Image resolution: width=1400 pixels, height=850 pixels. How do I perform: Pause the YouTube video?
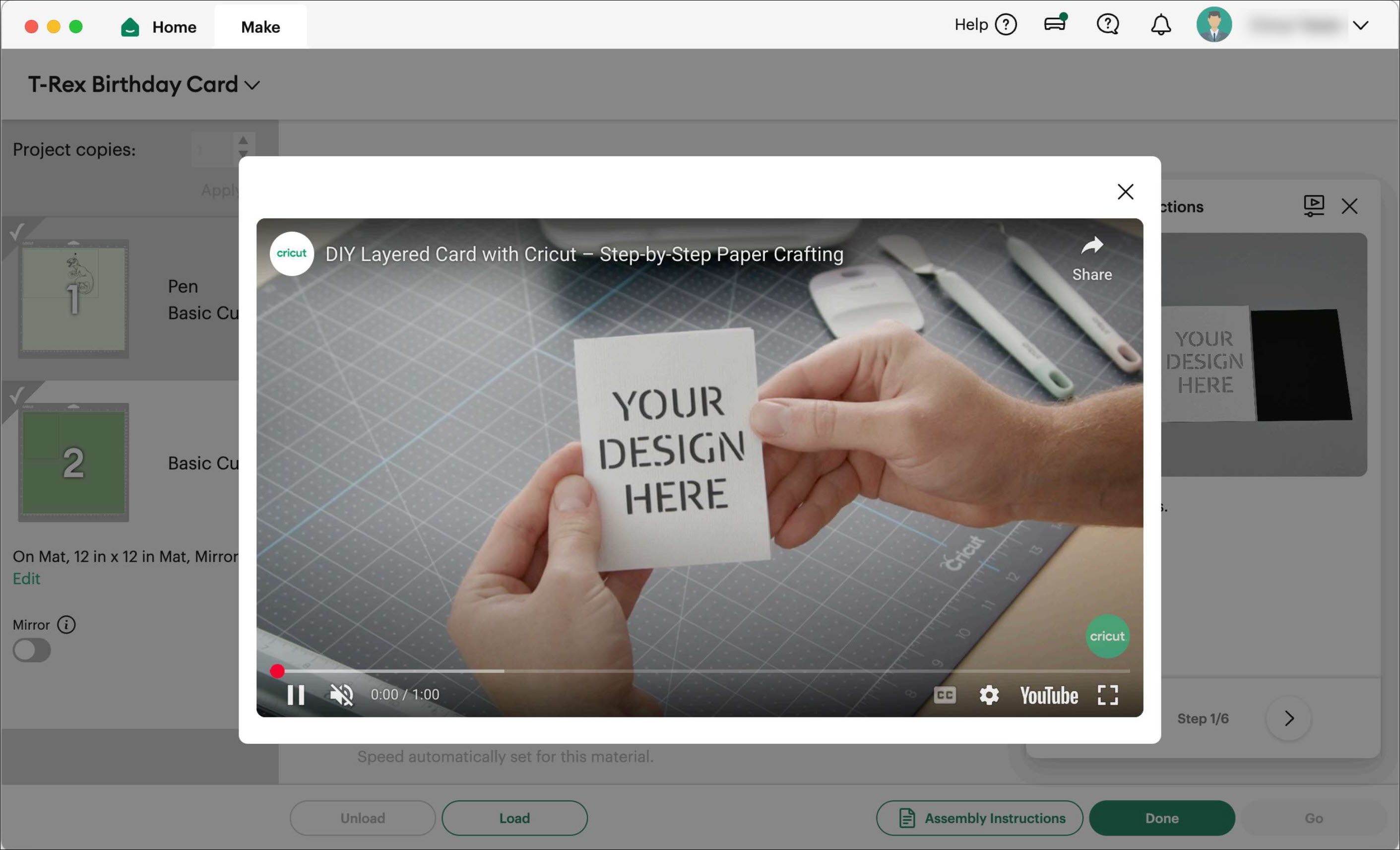click(x=296, y=694)
